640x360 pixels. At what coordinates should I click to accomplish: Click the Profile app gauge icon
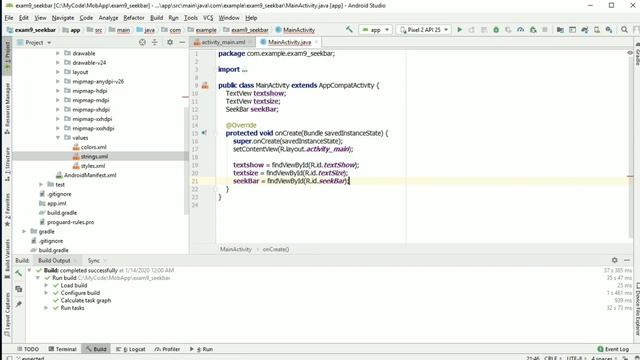(520, 30)
